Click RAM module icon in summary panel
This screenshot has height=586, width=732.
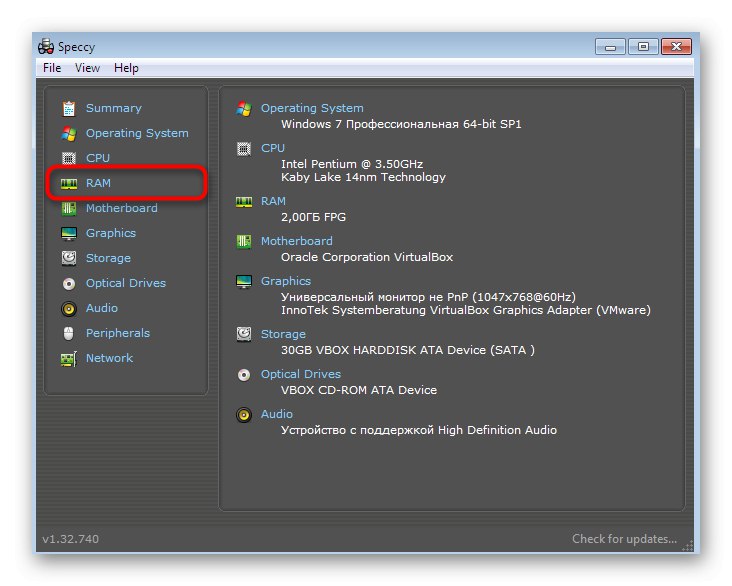point(244,202)
